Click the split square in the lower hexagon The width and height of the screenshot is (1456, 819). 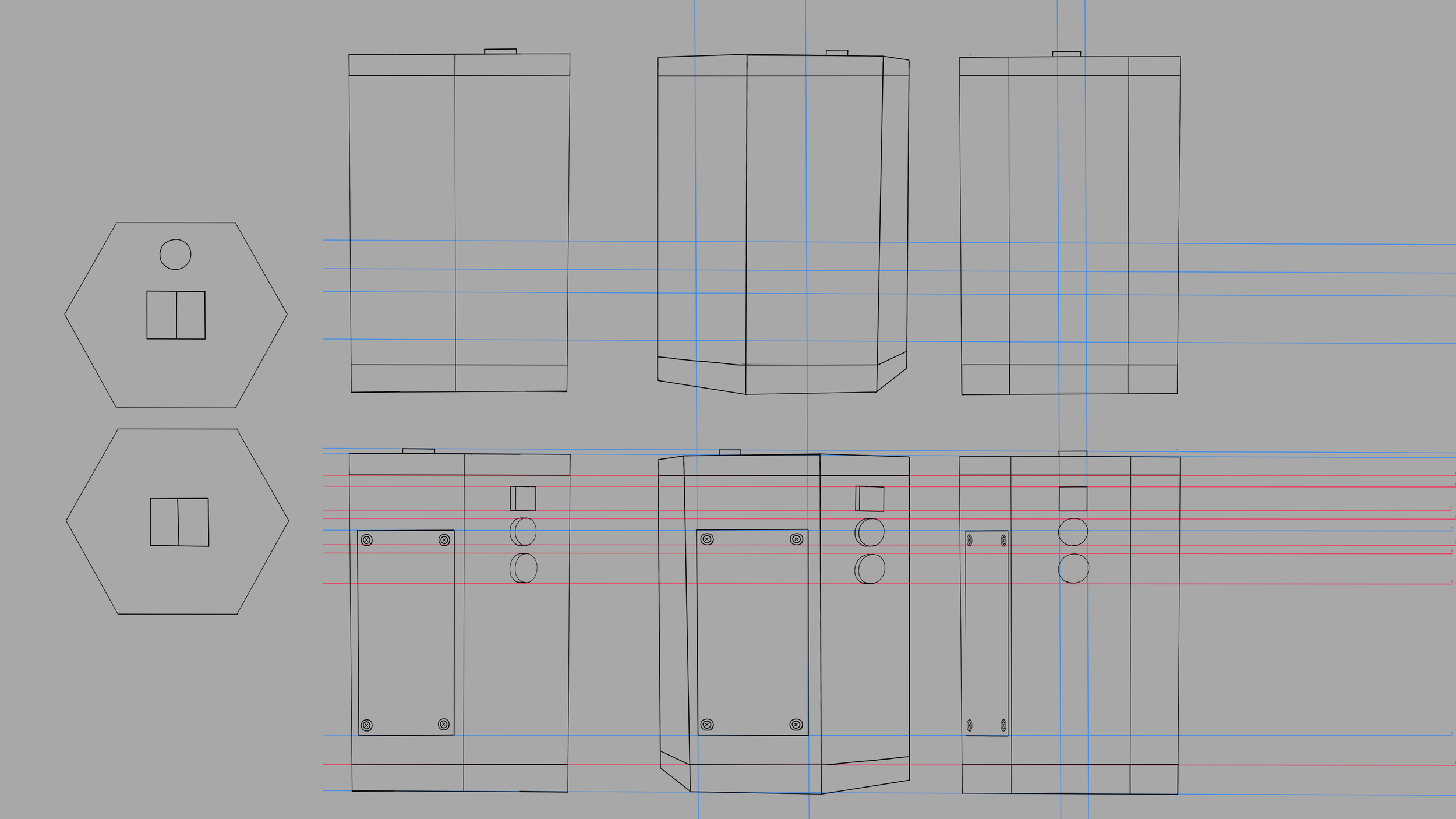(x=179, y=522)
